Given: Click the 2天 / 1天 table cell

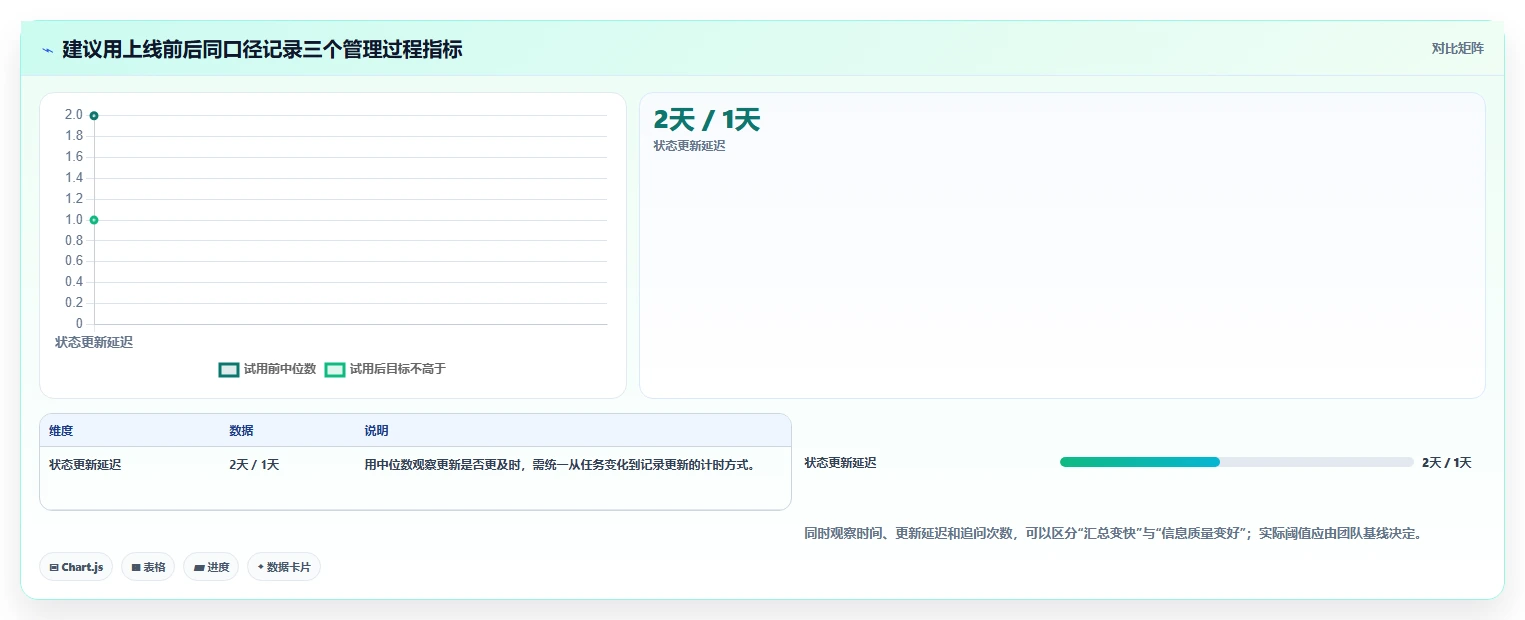Looking at the screenshot, I should coord(254,464).
